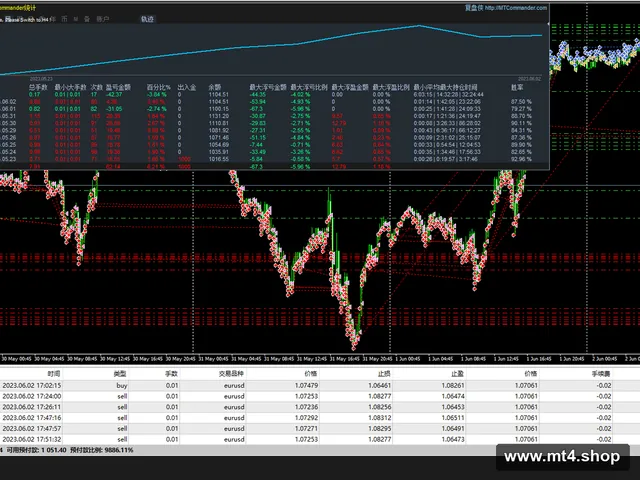Click the 余额 column header

pos(215,87)
